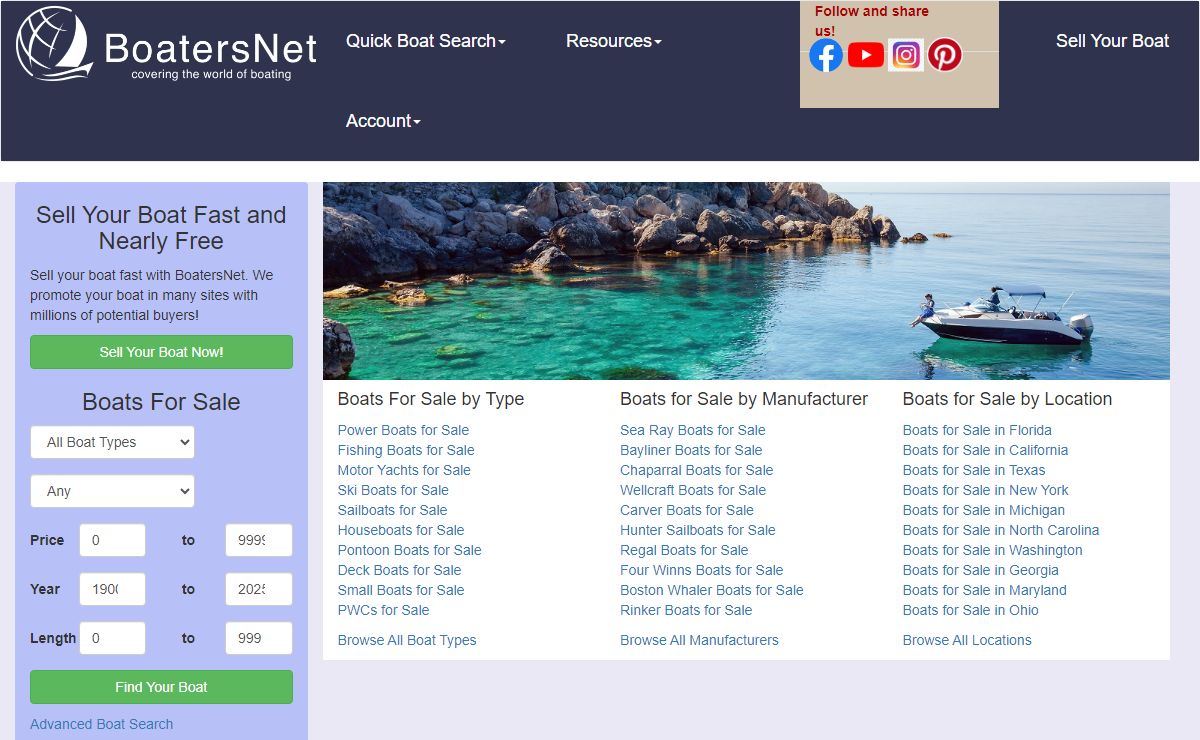Open the All Boat Types dropdown
The image size is (1200, 740).
pyautogui.click(x=112, y=442)
